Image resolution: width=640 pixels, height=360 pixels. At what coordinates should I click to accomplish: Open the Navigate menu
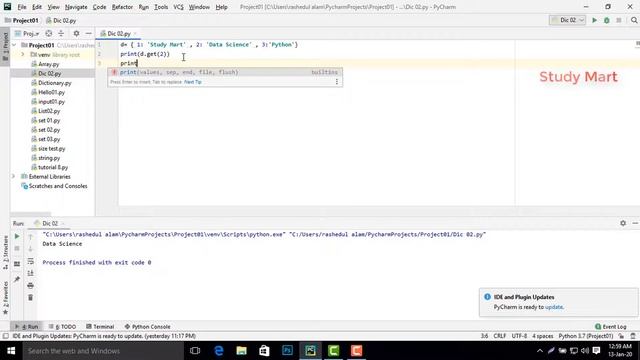[76, 7]
